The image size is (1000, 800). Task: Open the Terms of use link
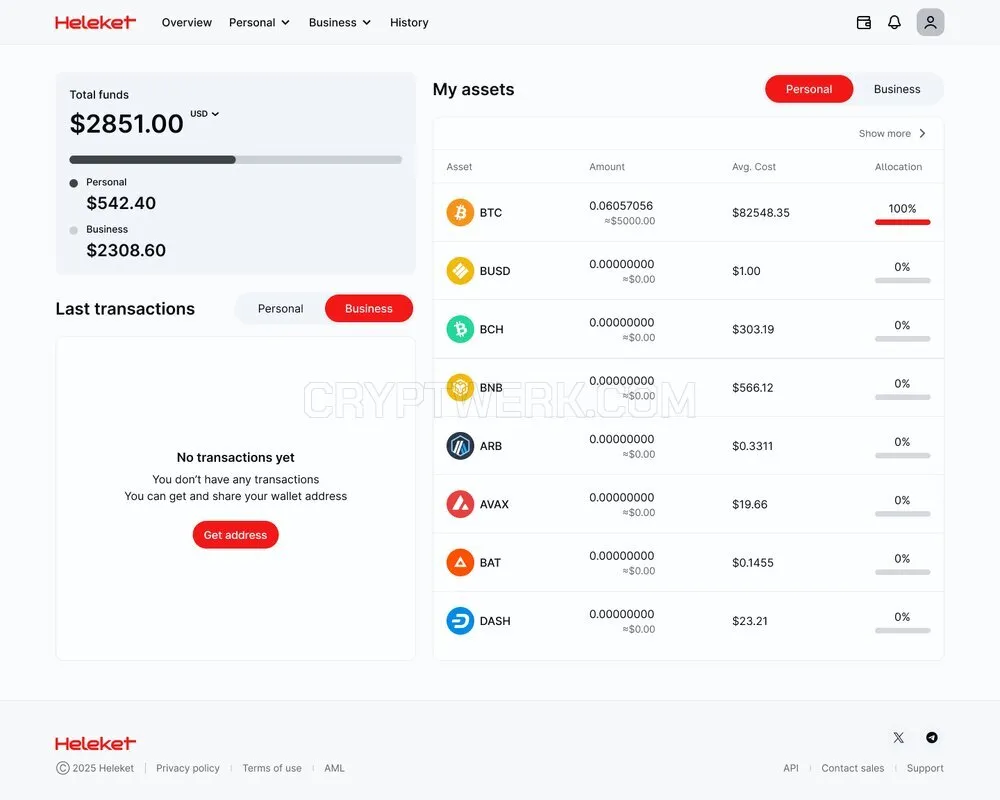click(272, 768)
